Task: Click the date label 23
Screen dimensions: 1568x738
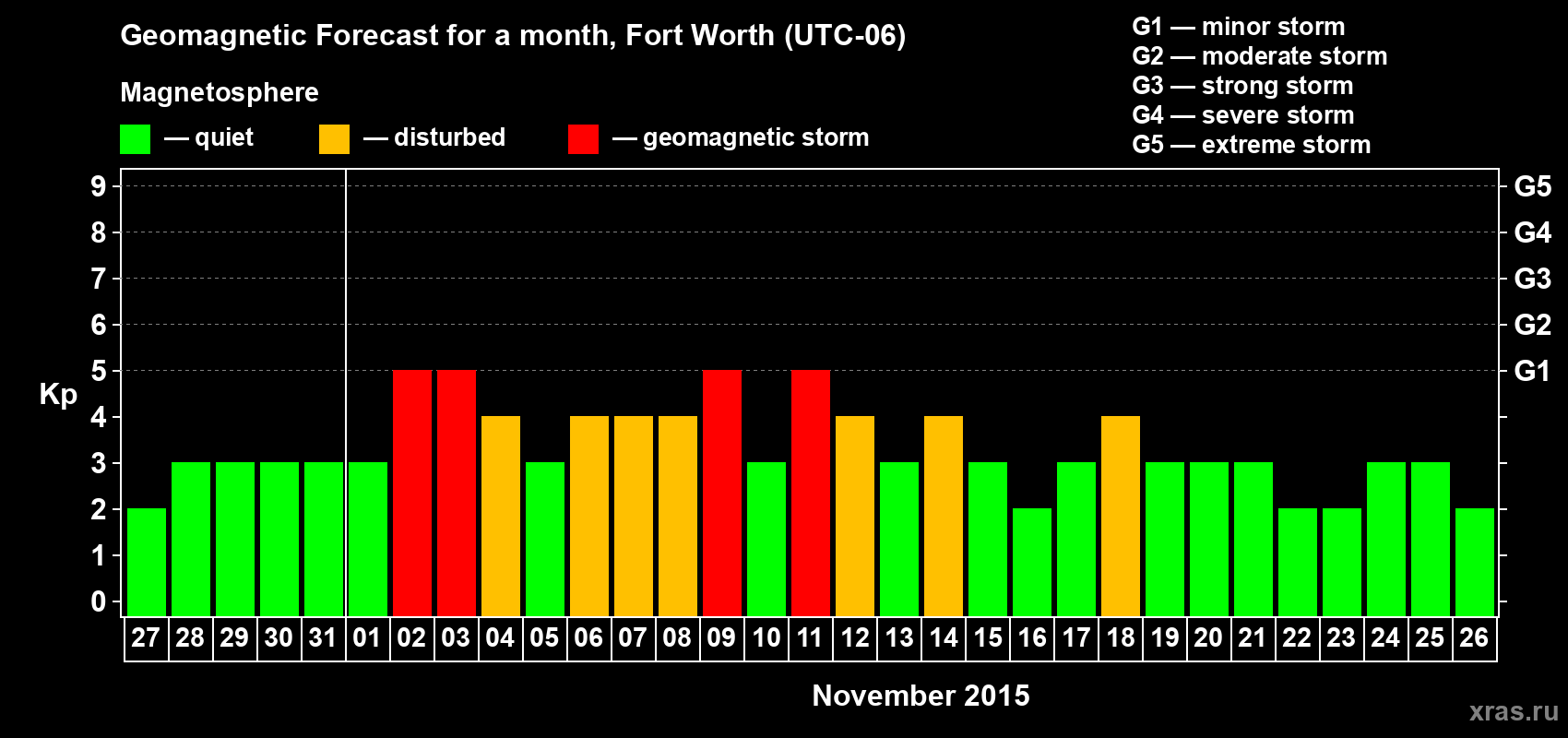Action: point(1341,638)
